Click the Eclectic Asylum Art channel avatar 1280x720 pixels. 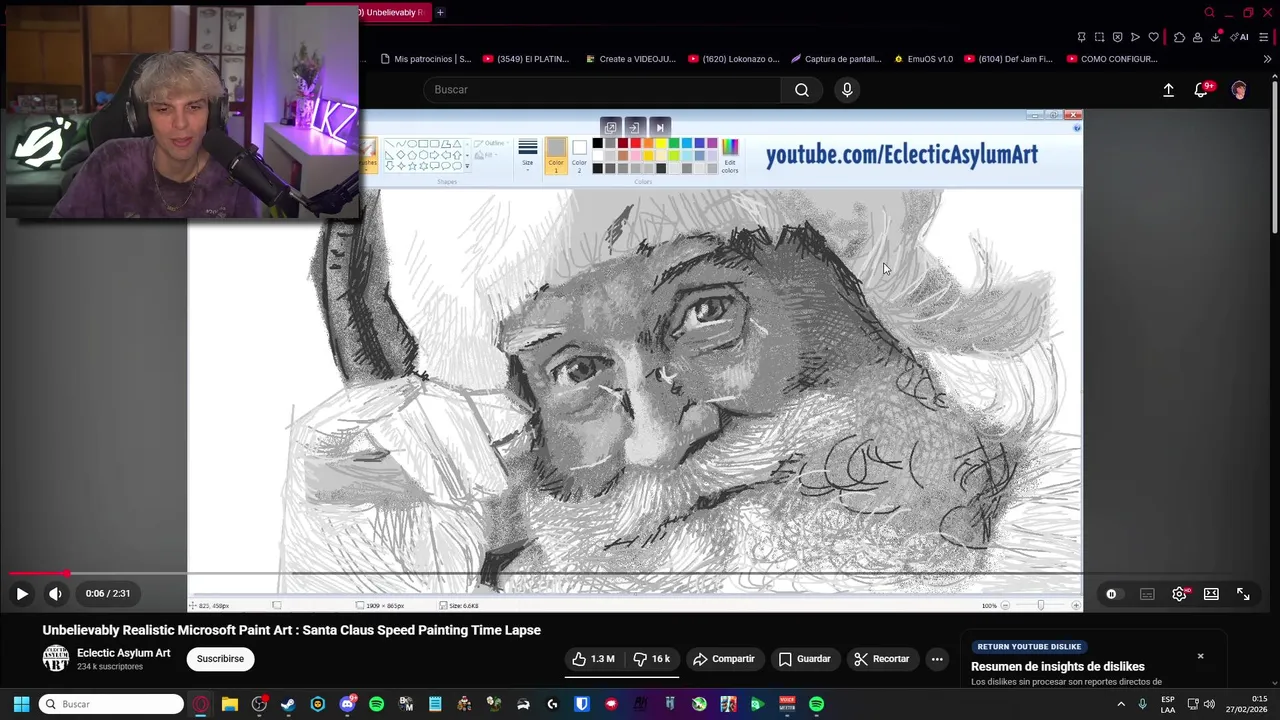[56, 658]
